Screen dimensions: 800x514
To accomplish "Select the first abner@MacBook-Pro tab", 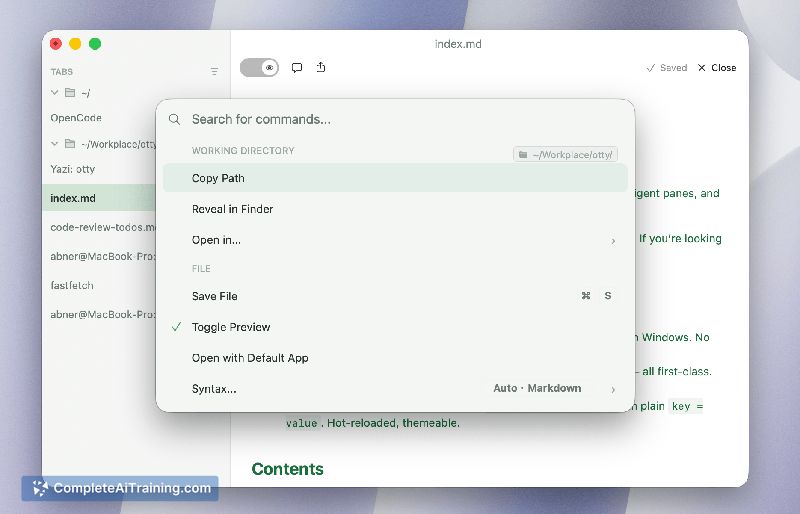I will (99, 256).
